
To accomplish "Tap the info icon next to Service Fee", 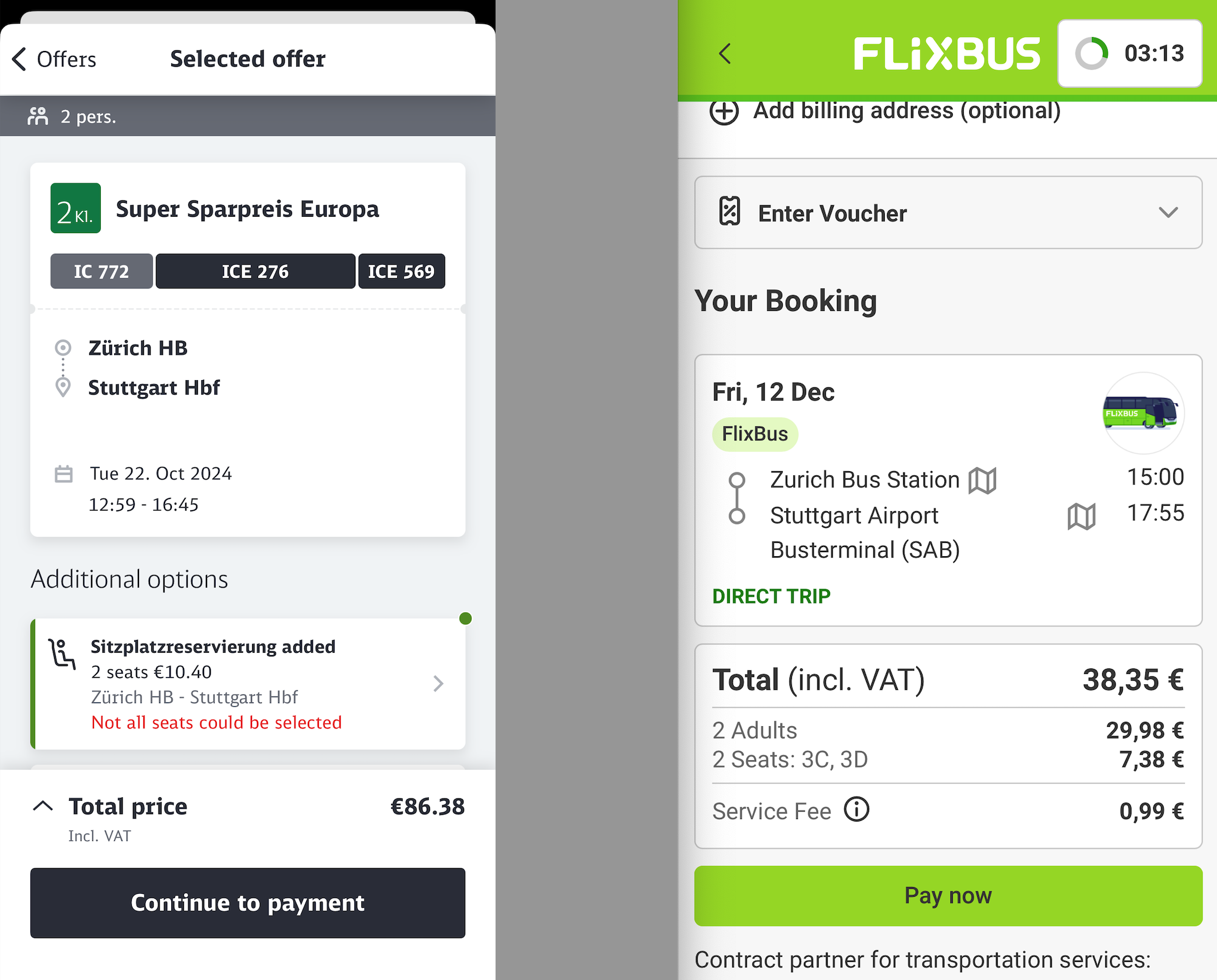I will (x=856, y=809).
